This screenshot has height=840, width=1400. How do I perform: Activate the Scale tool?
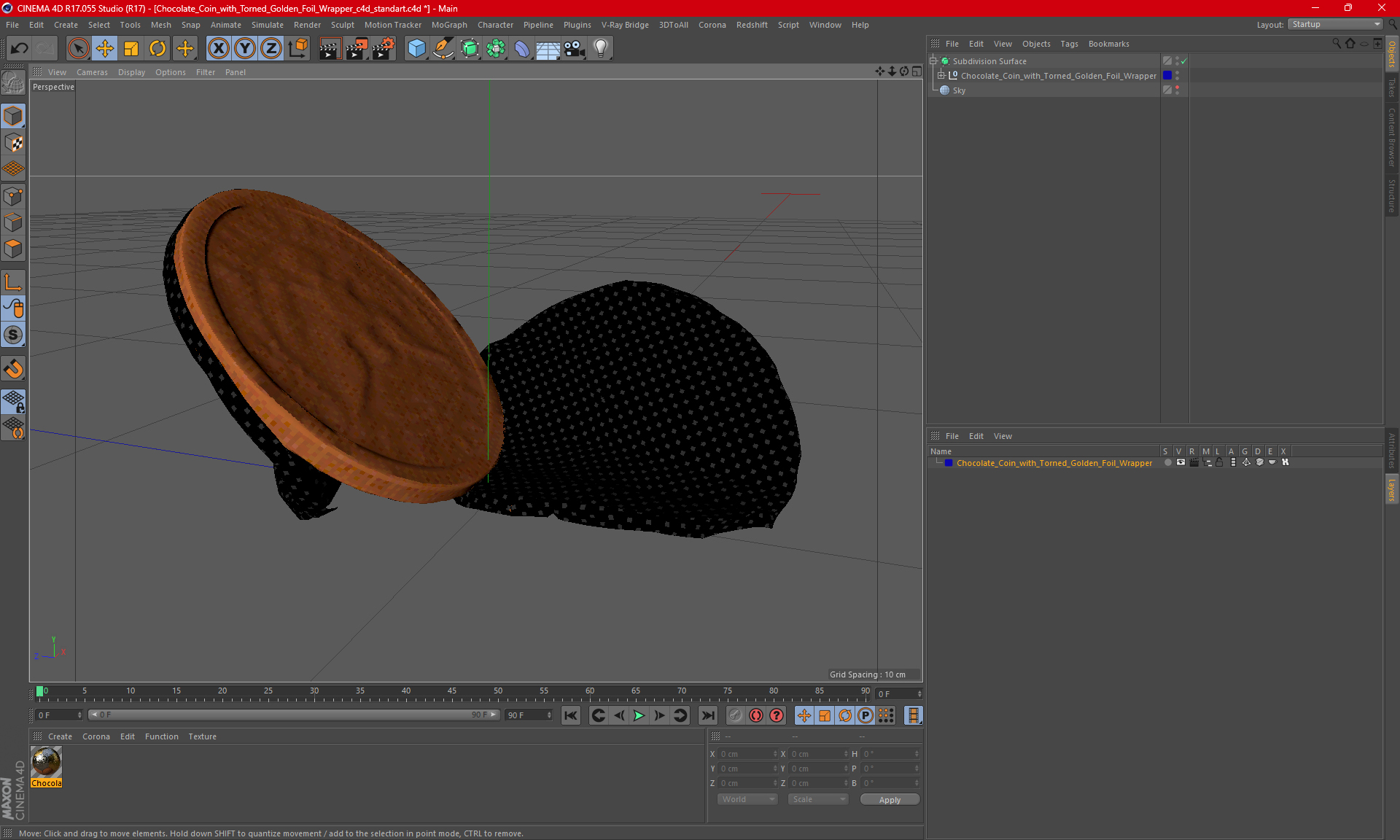tap(131, 49)
